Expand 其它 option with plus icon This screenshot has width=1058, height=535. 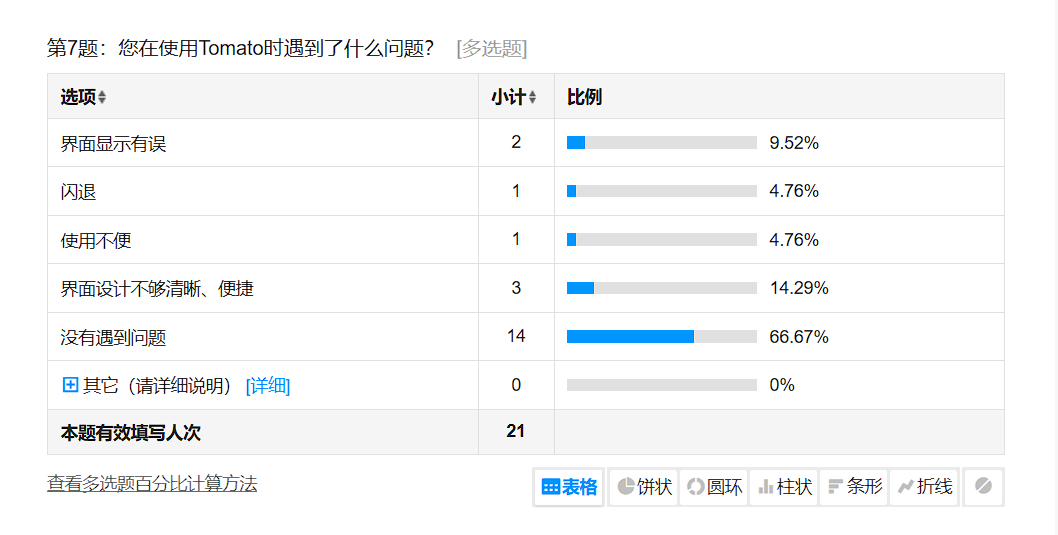[70, 385]
